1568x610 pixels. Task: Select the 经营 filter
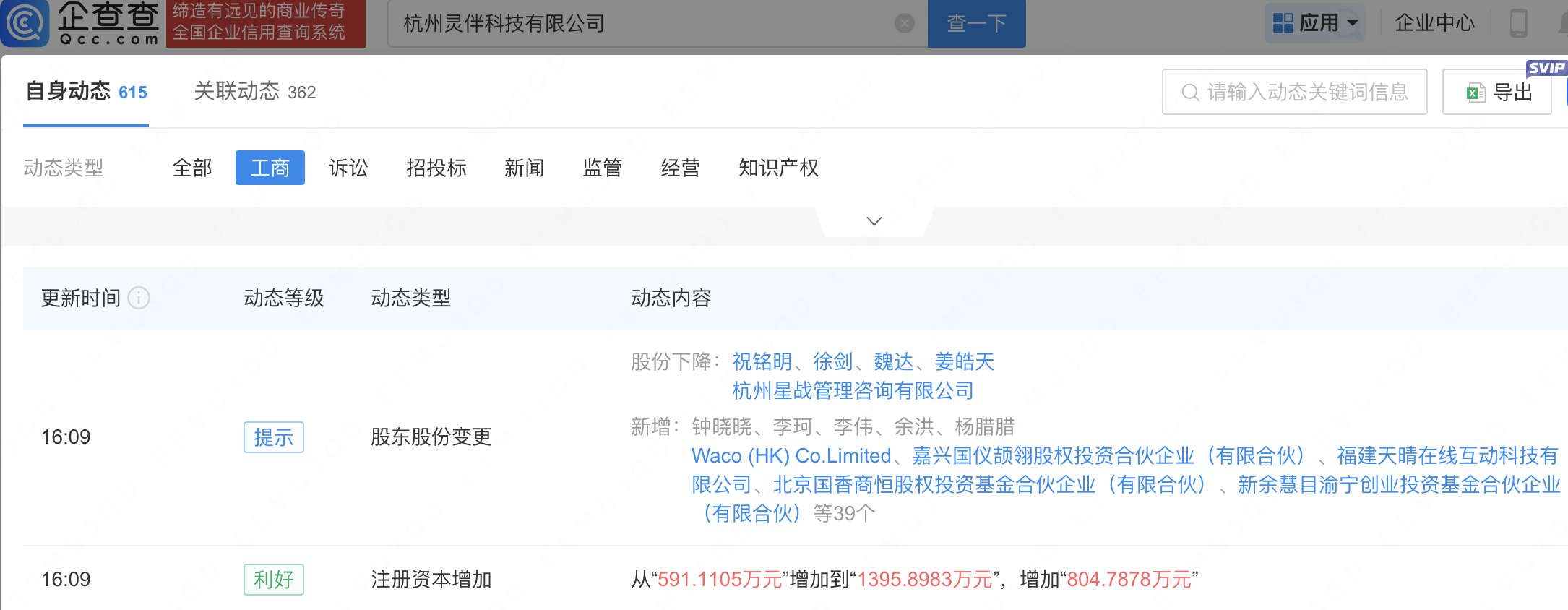pyautogui.click(x=681, y=168)
